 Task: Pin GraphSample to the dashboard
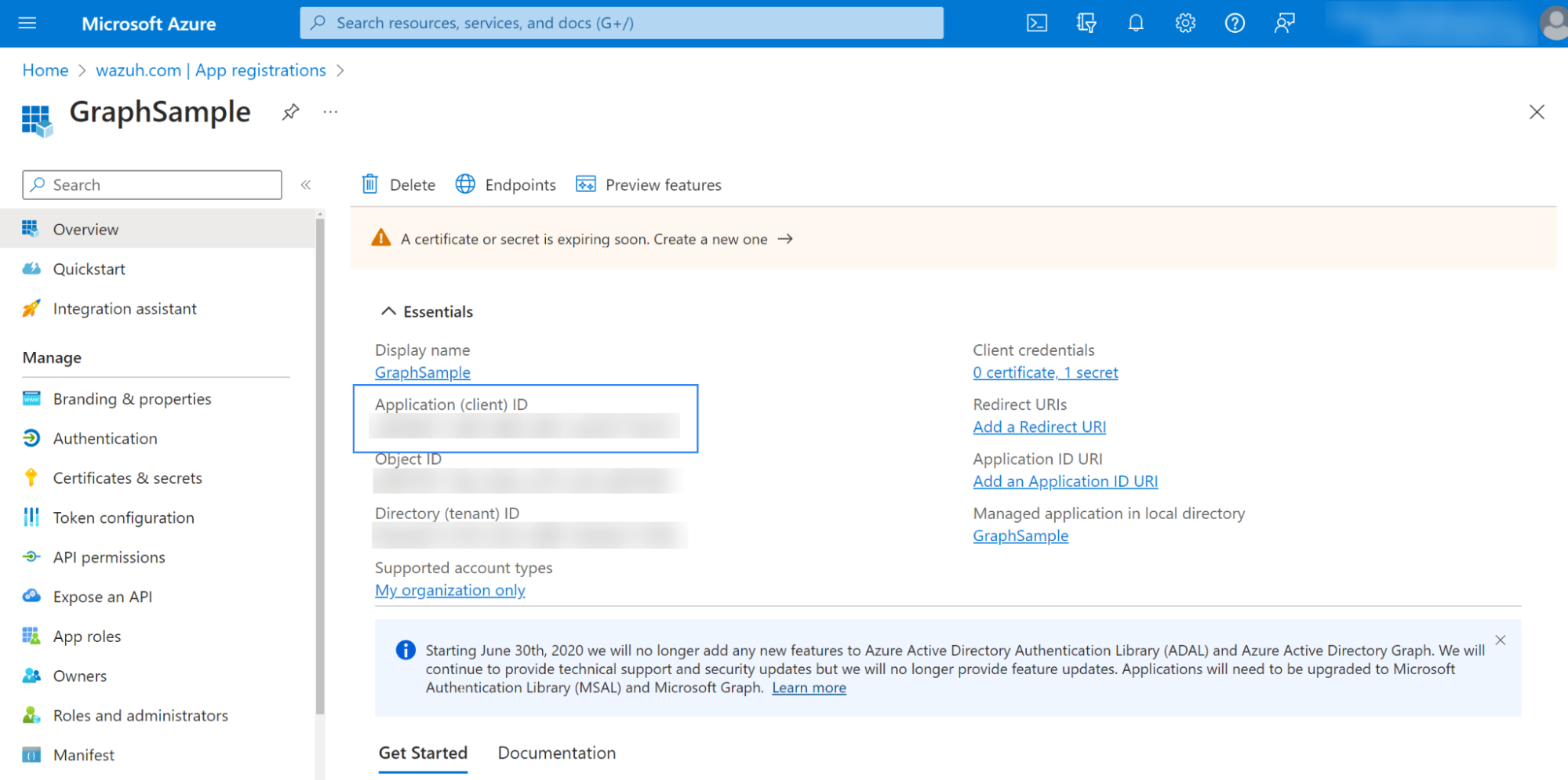(290, 112)
